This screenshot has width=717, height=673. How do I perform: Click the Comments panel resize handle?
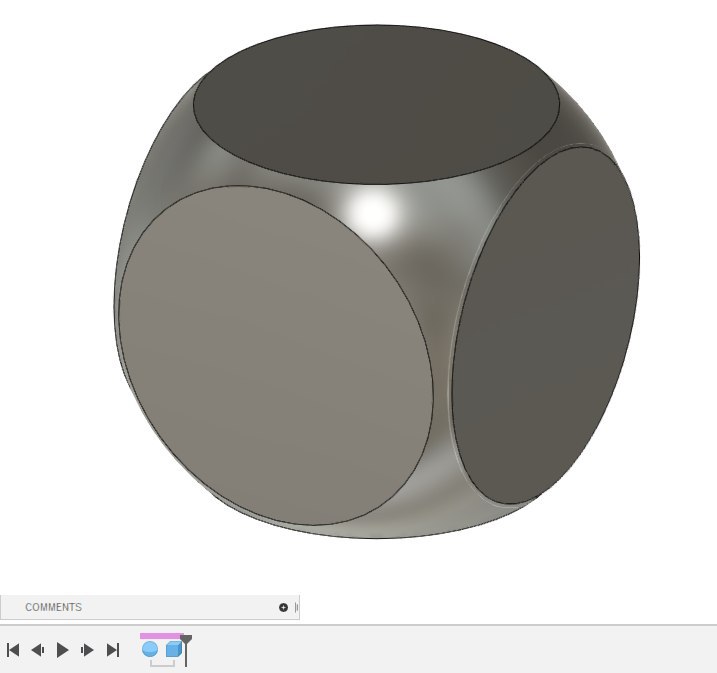[296, 607]
